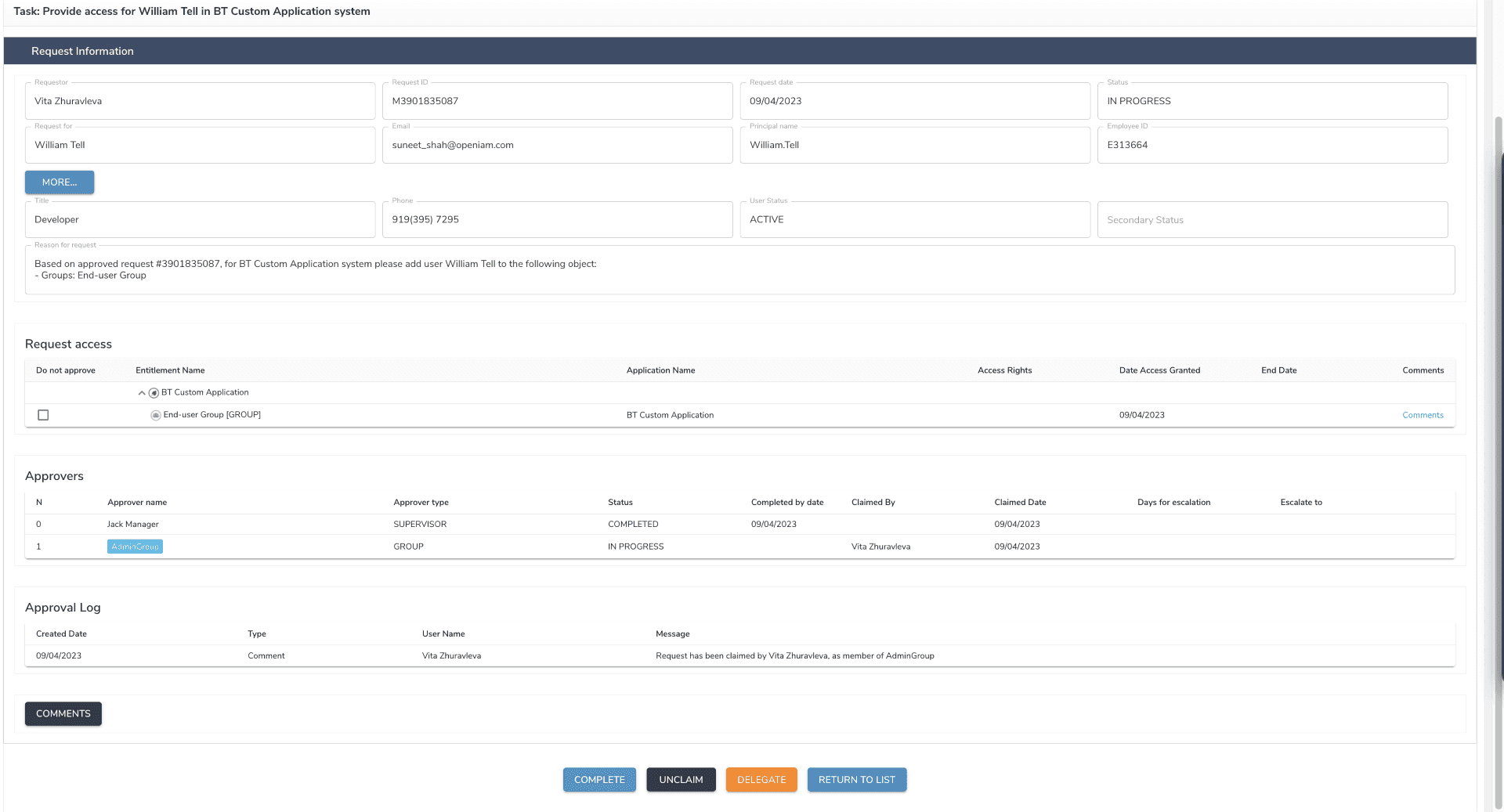
Task: Open Comments link for End-user Group
Action: coord(1422,415)
